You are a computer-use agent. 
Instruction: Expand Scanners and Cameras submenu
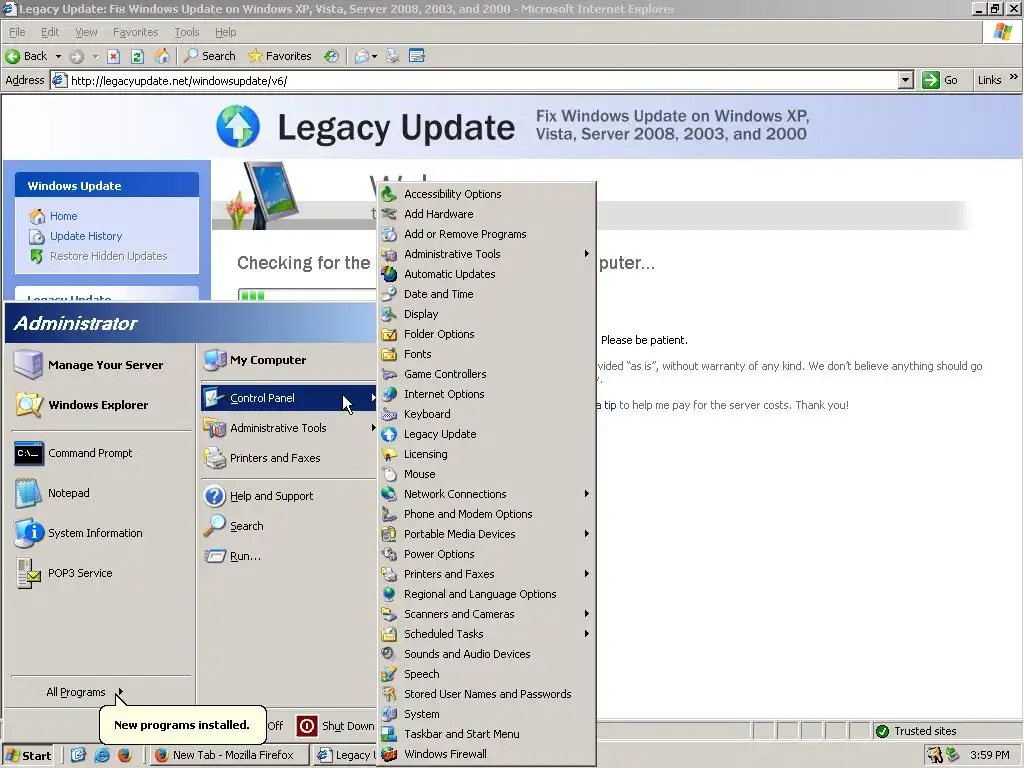tap(586, 614)
